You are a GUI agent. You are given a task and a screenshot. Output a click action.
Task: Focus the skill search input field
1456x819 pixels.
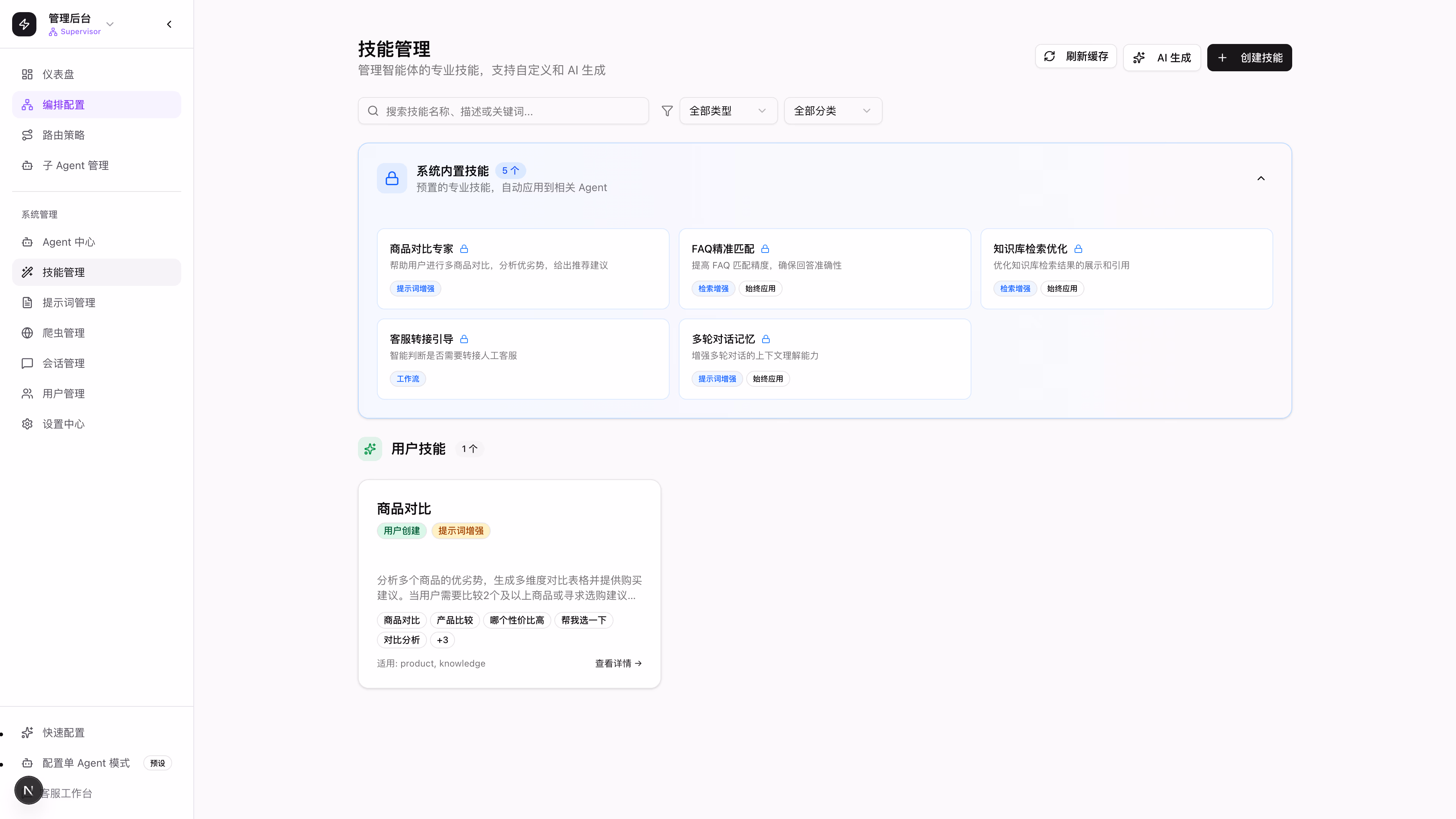coord(503,111)
